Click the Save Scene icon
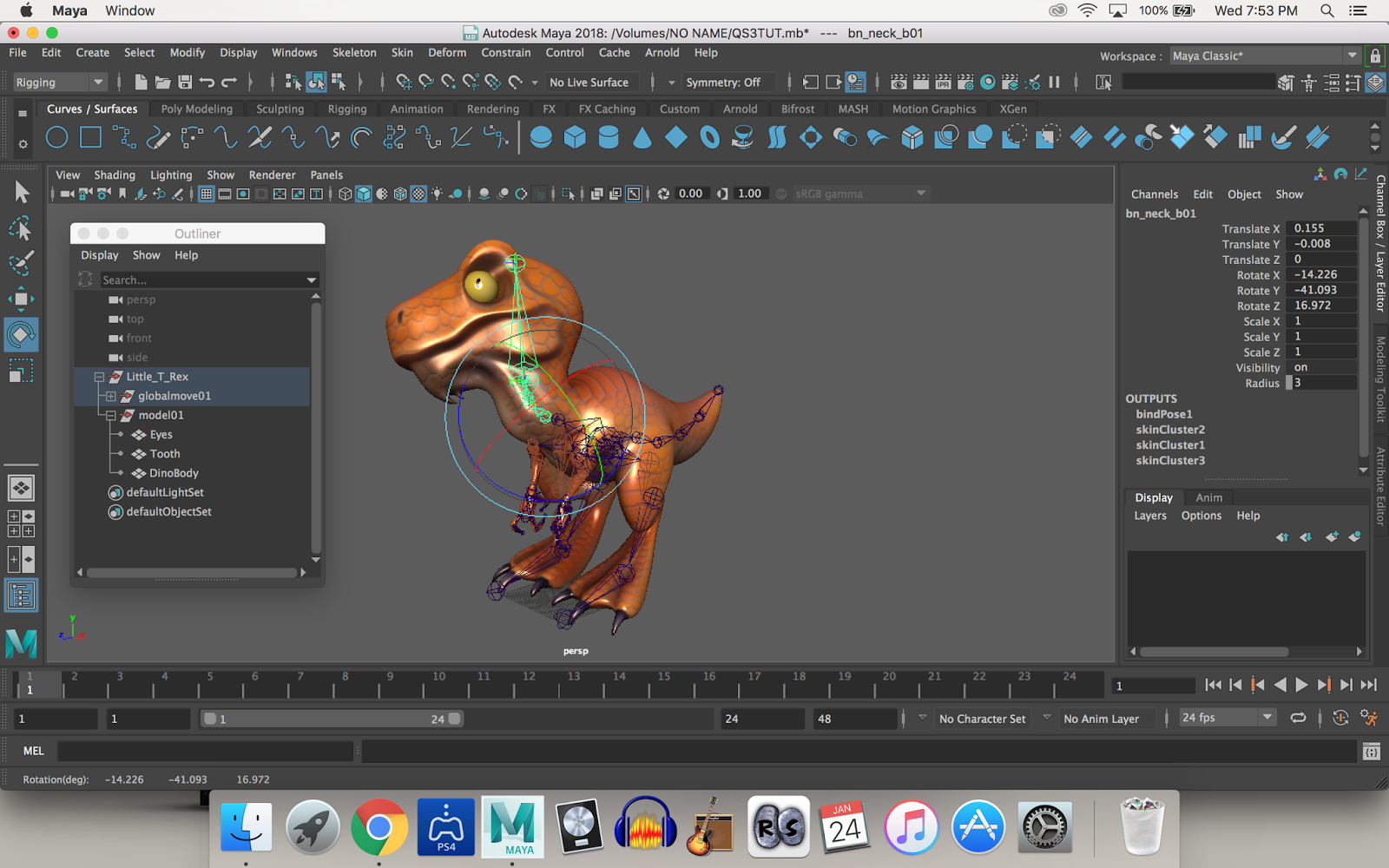1389x868 pixels. [186, 82]
